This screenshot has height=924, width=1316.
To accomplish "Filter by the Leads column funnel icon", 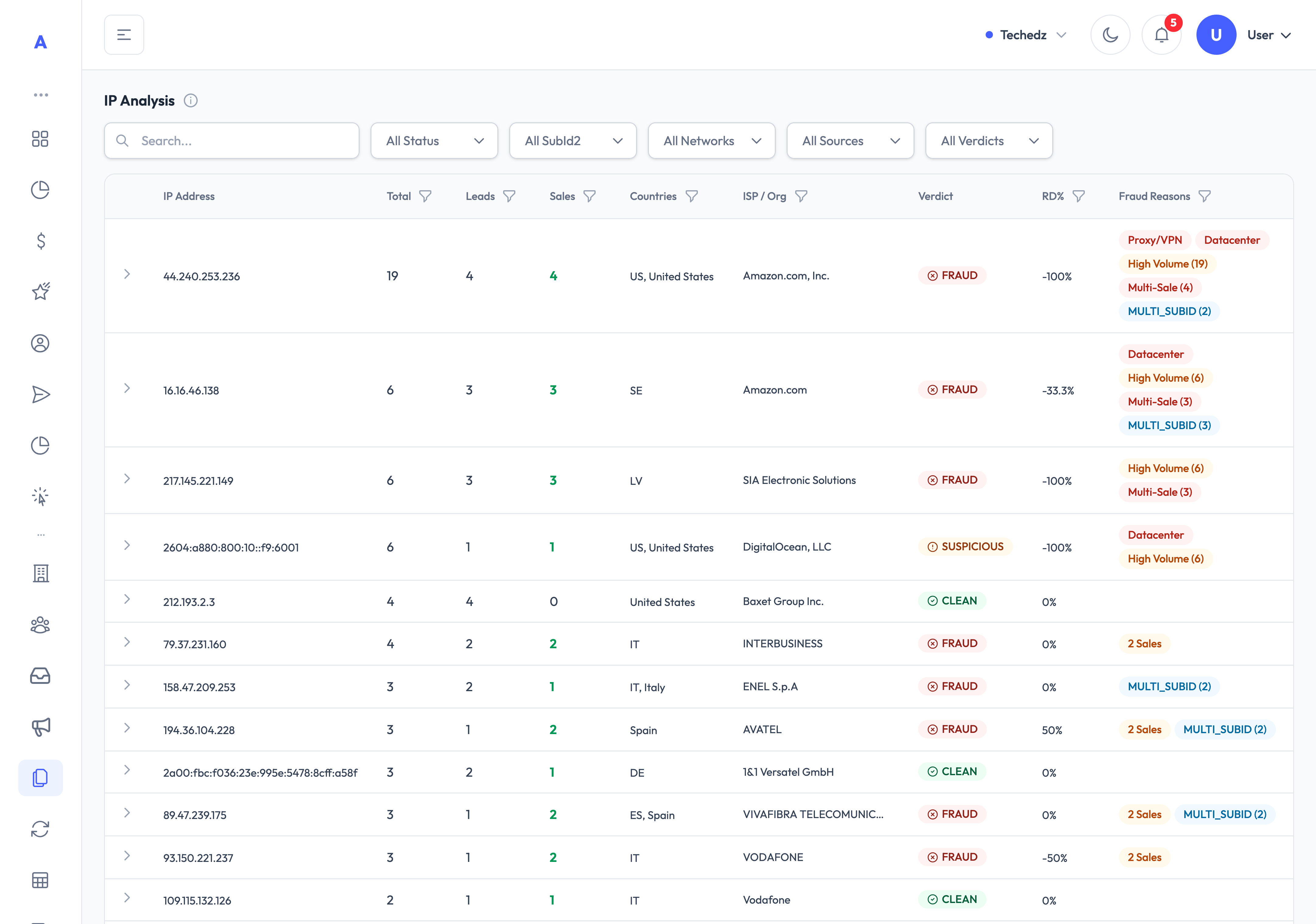I will click(x=509, y=196).
